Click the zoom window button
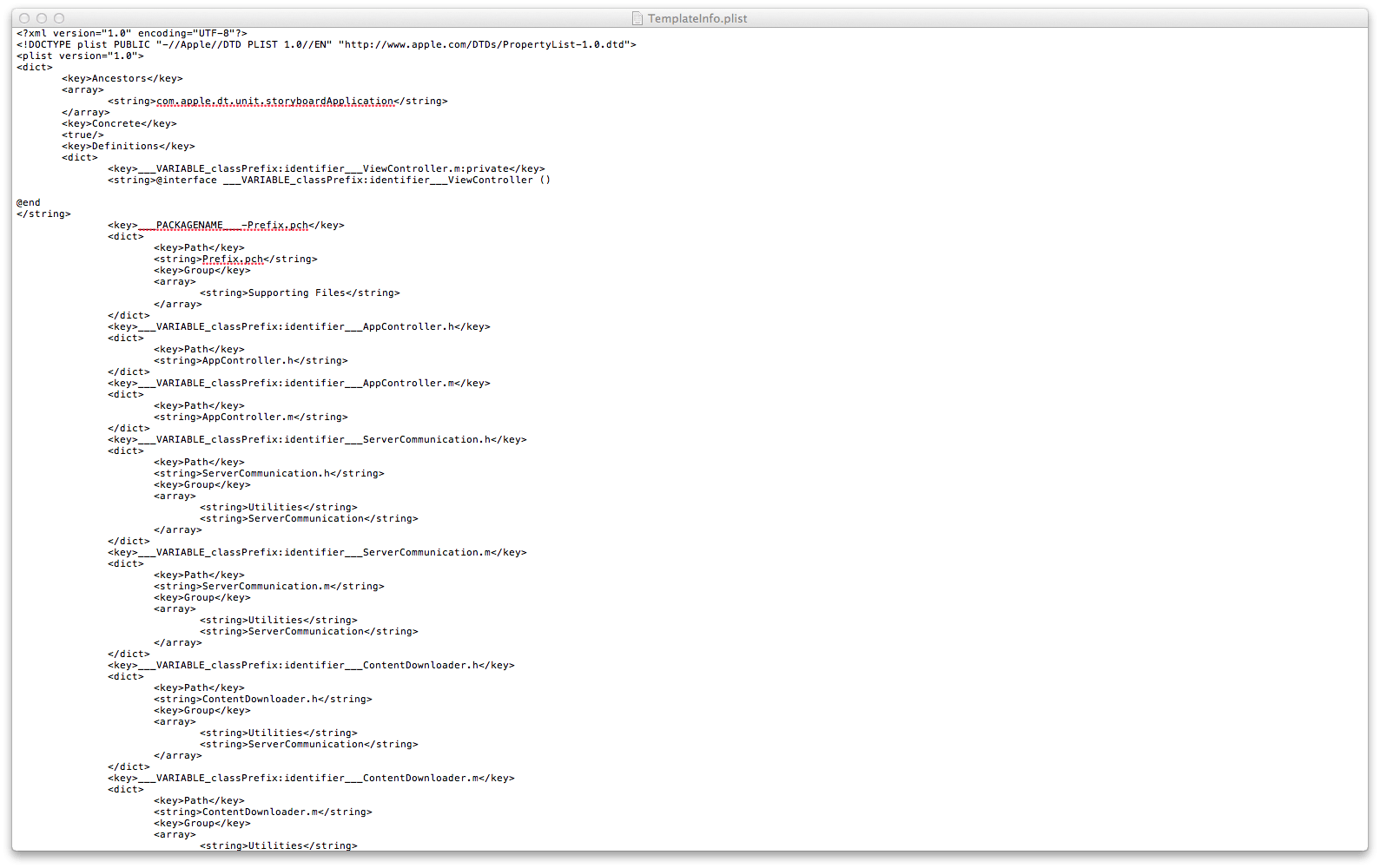Screen dimensions: 1380x868 tap(59, 18)
